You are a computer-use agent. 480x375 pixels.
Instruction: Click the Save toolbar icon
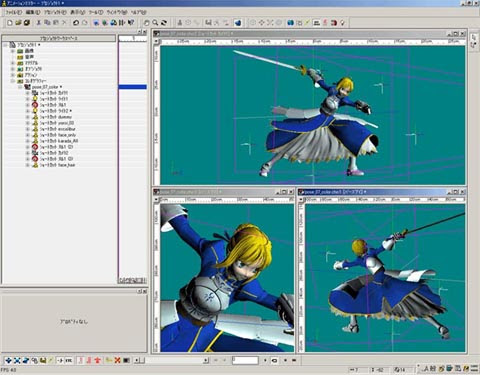27,23
